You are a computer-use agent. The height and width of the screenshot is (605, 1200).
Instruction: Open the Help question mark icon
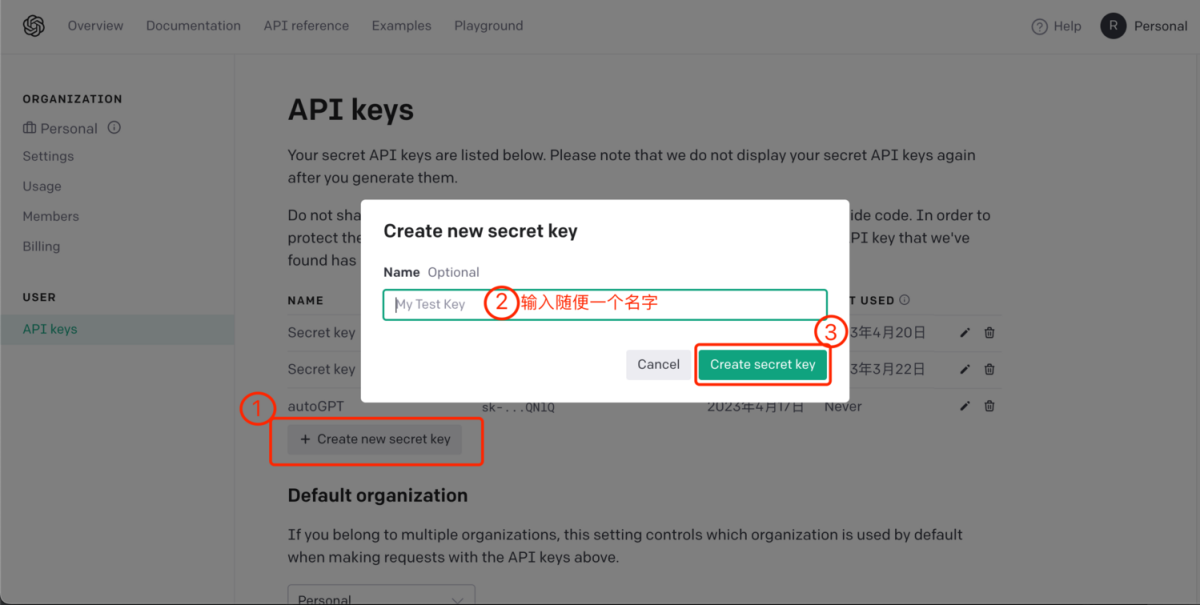(1039, 27)
